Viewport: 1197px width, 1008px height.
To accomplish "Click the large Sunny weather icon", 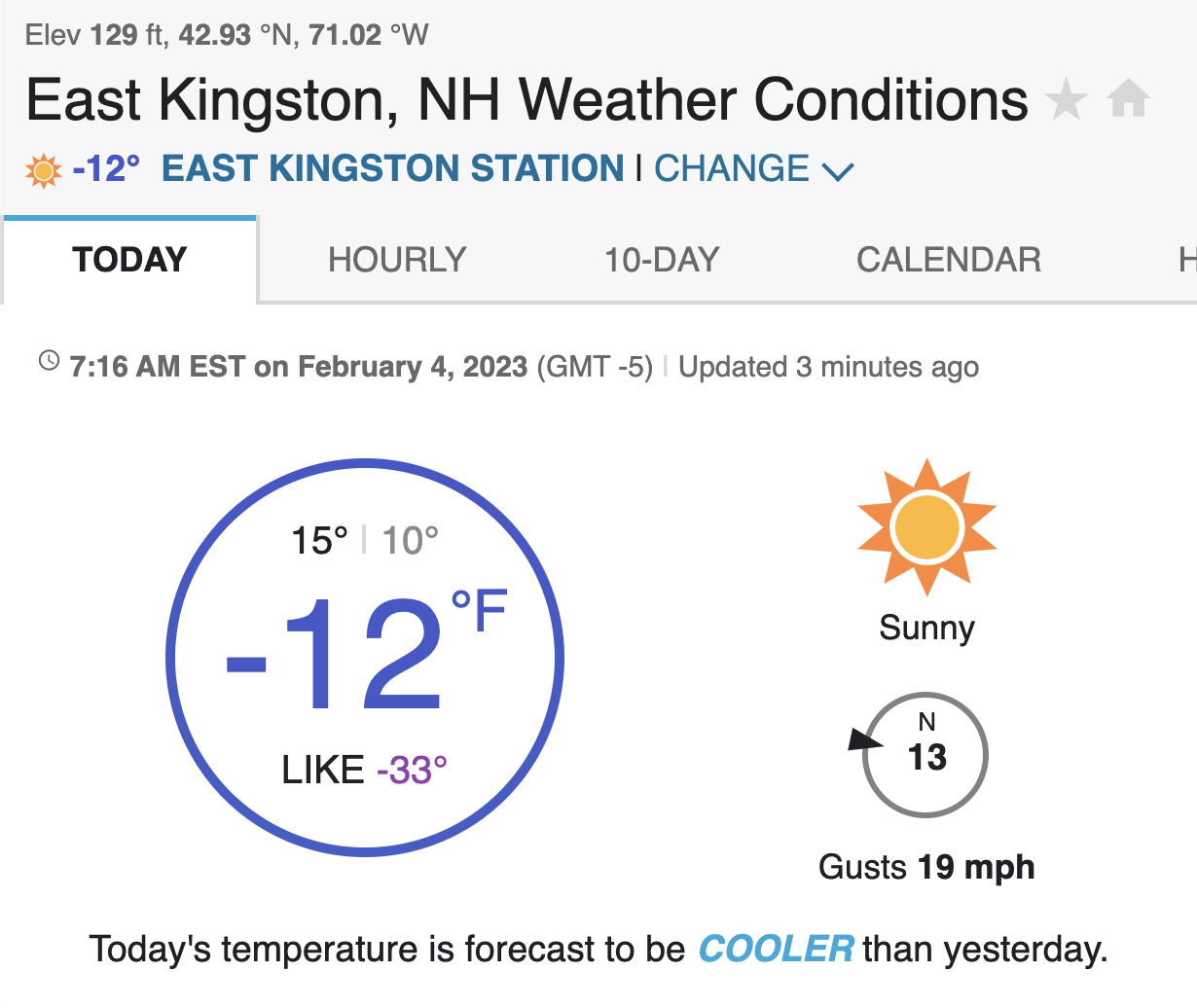I will coord(926,527).
